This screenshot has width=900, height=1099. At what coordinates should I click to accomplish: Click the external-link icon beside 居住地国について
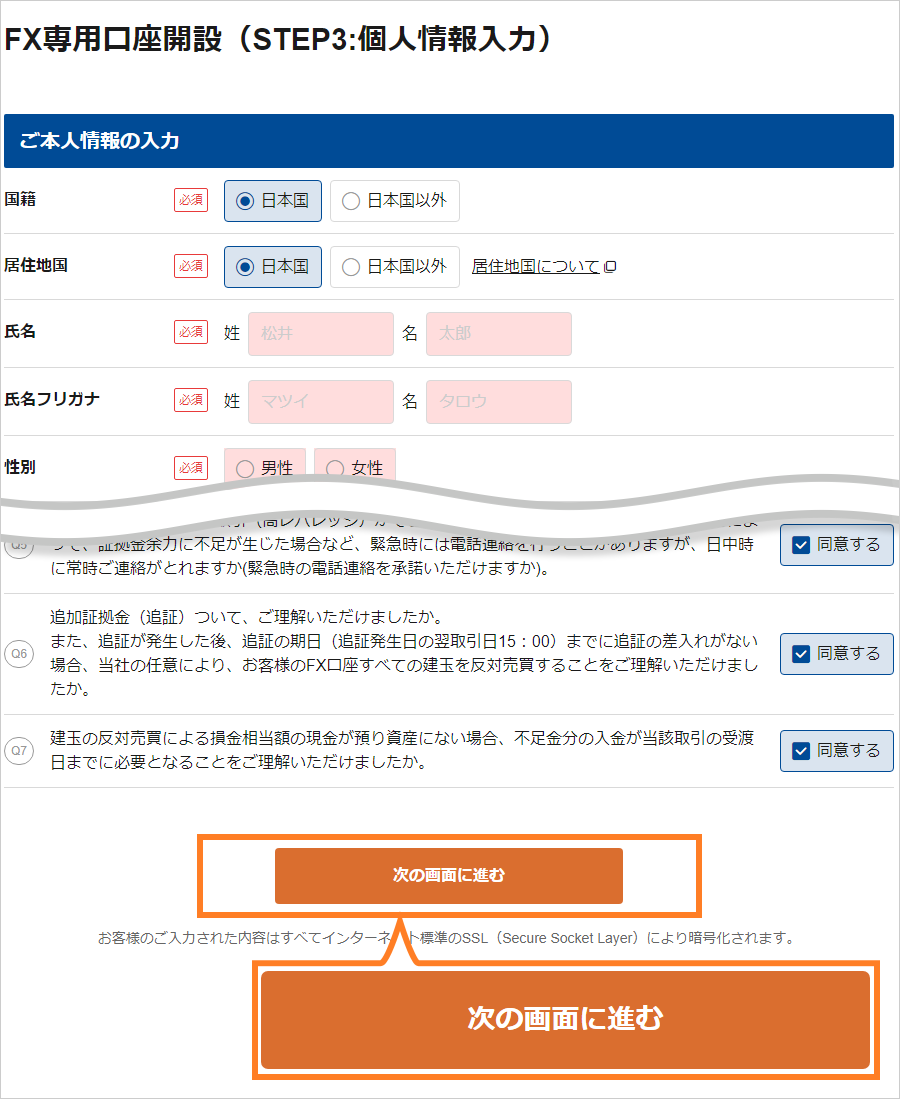pyautogui.click(x=611, y=266)
